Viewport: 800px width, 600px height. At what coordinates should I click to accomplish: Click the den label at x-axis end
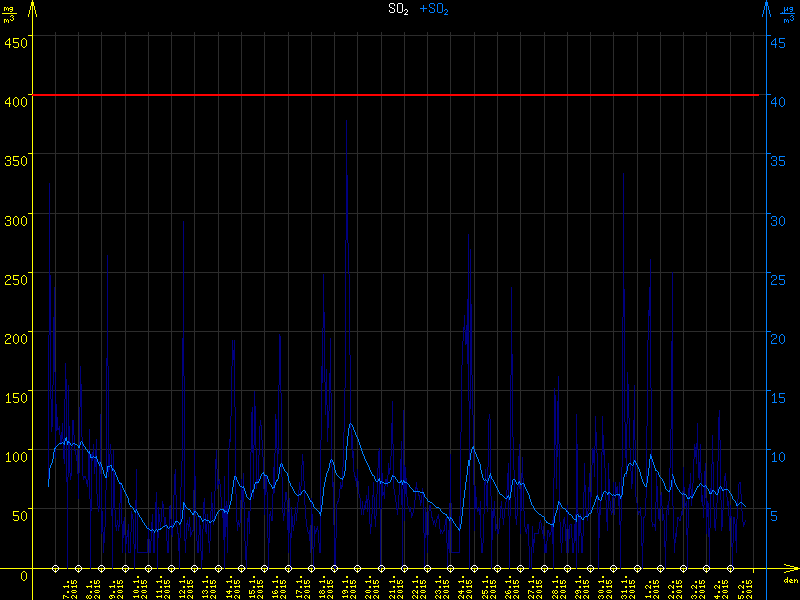tap(790, 581)
